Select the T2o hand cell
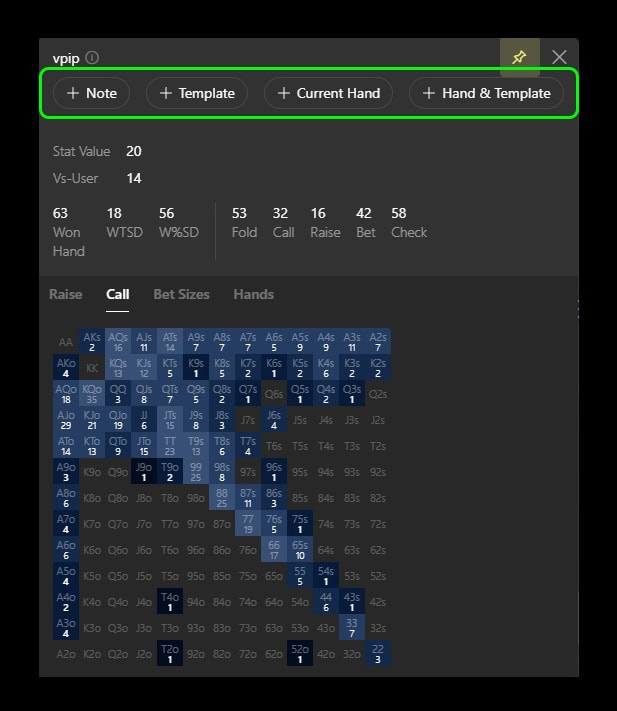Image resolution: width=617 pixels, height=711 pixels. (170, 653)
